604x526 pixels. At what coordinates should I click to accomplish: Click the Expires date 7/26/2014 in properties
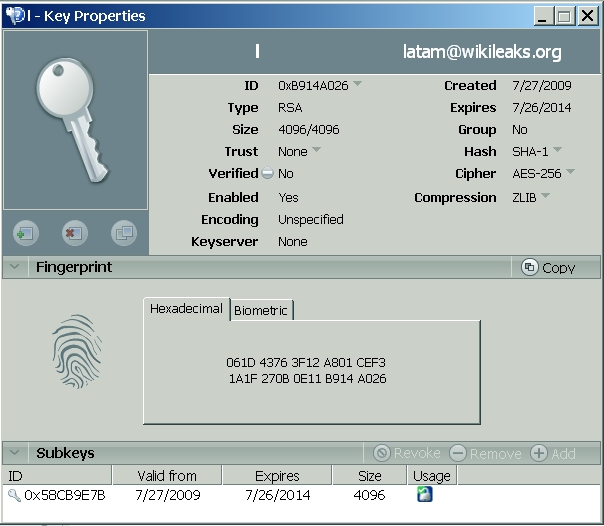(542, 107)
